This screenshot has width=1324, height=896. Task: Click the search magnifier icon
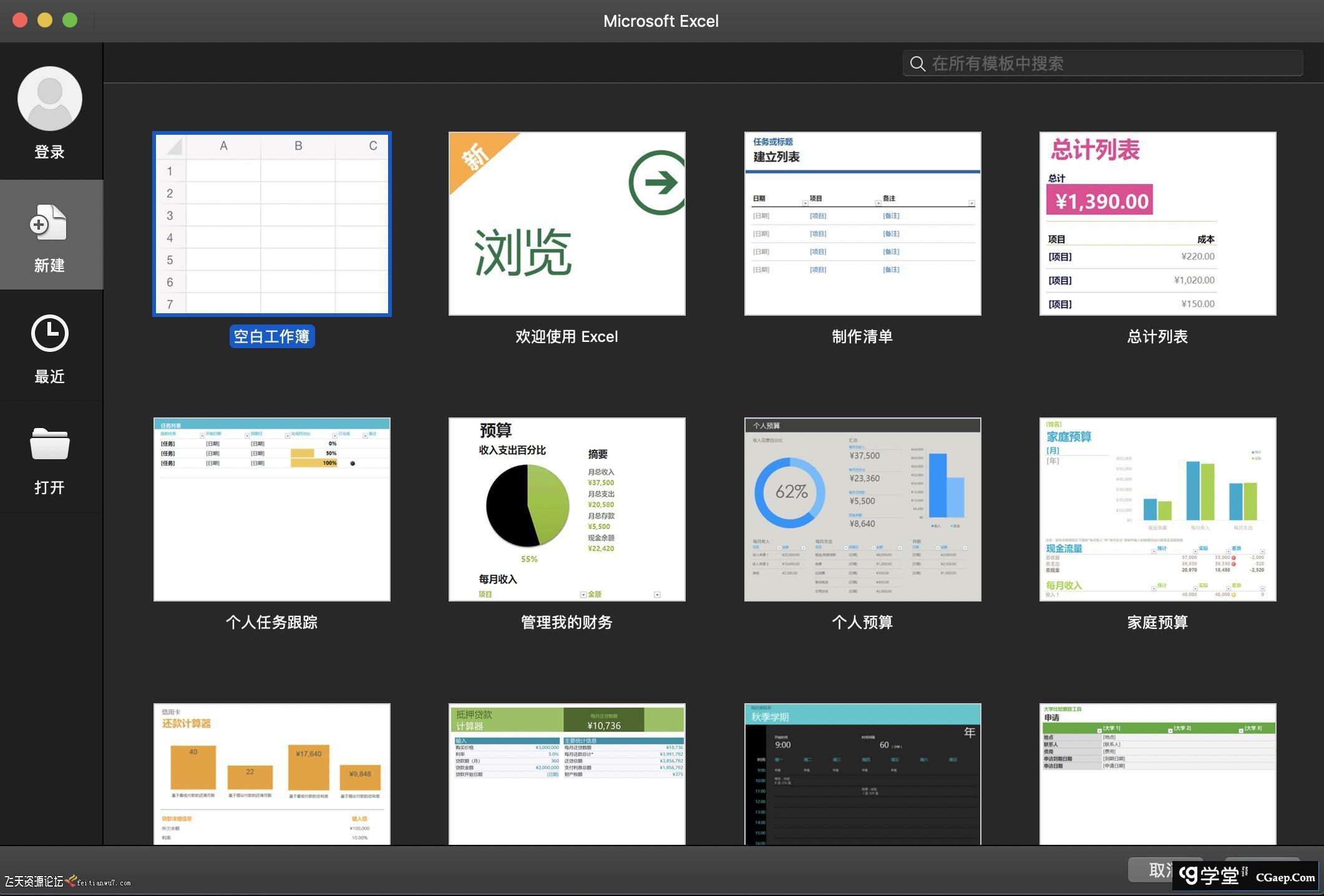(x=917, y=64)
